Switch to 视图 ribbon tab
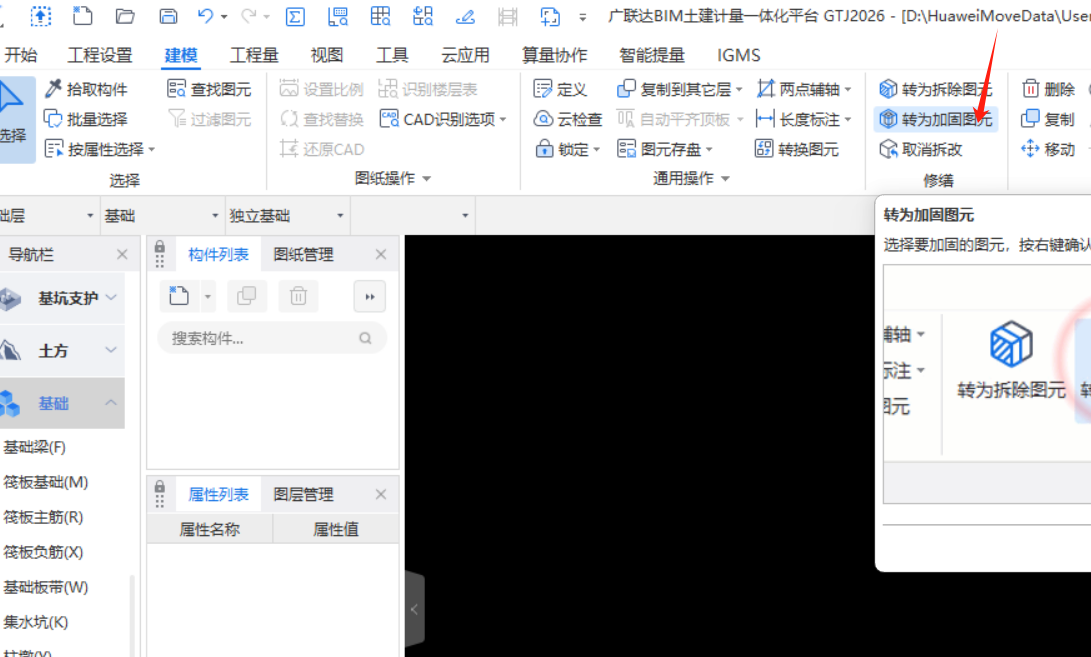Viewport: 1091px width, 657px height. coord(326,54)
